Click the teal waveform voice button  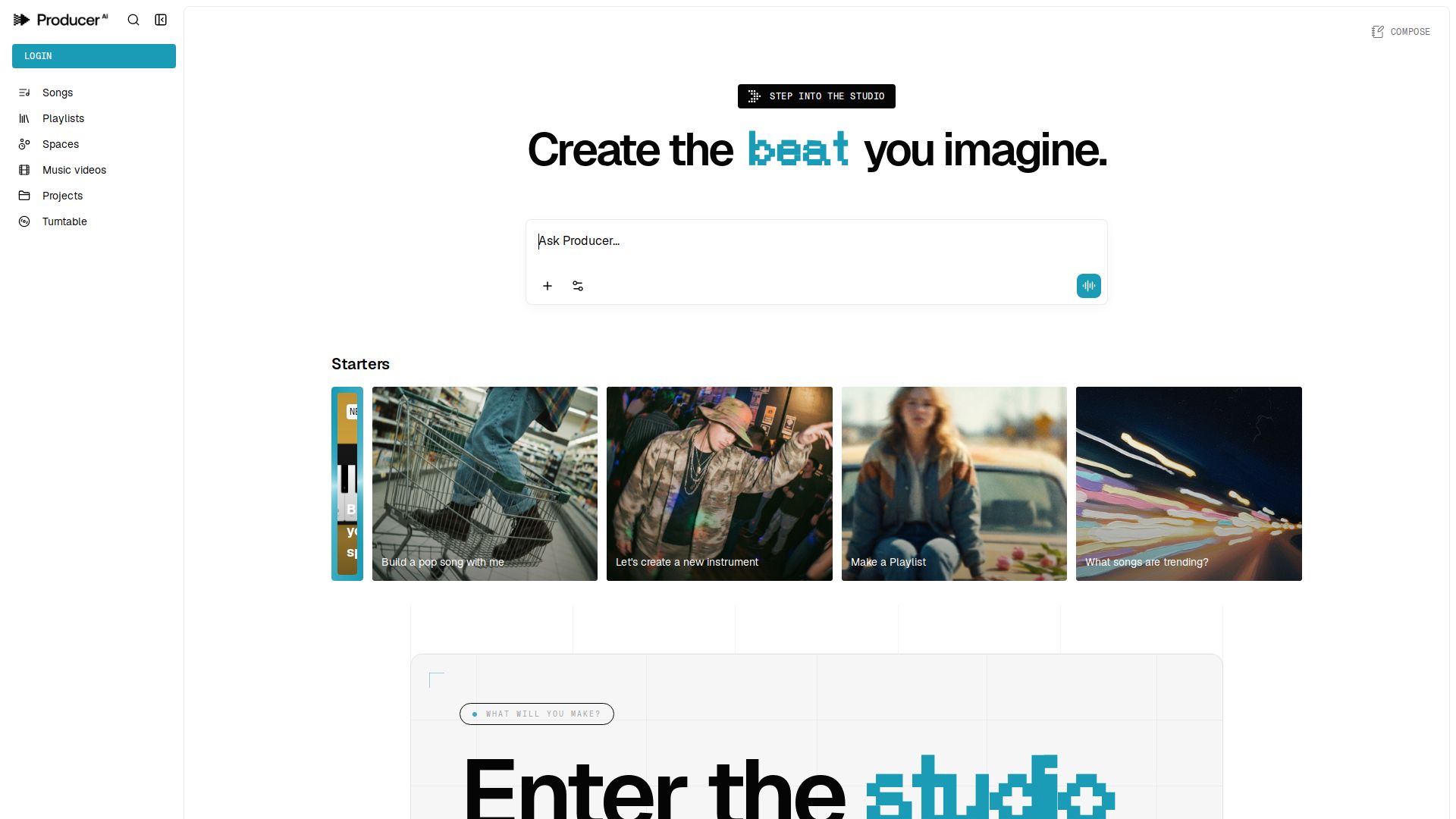[x=1089, y=286]
